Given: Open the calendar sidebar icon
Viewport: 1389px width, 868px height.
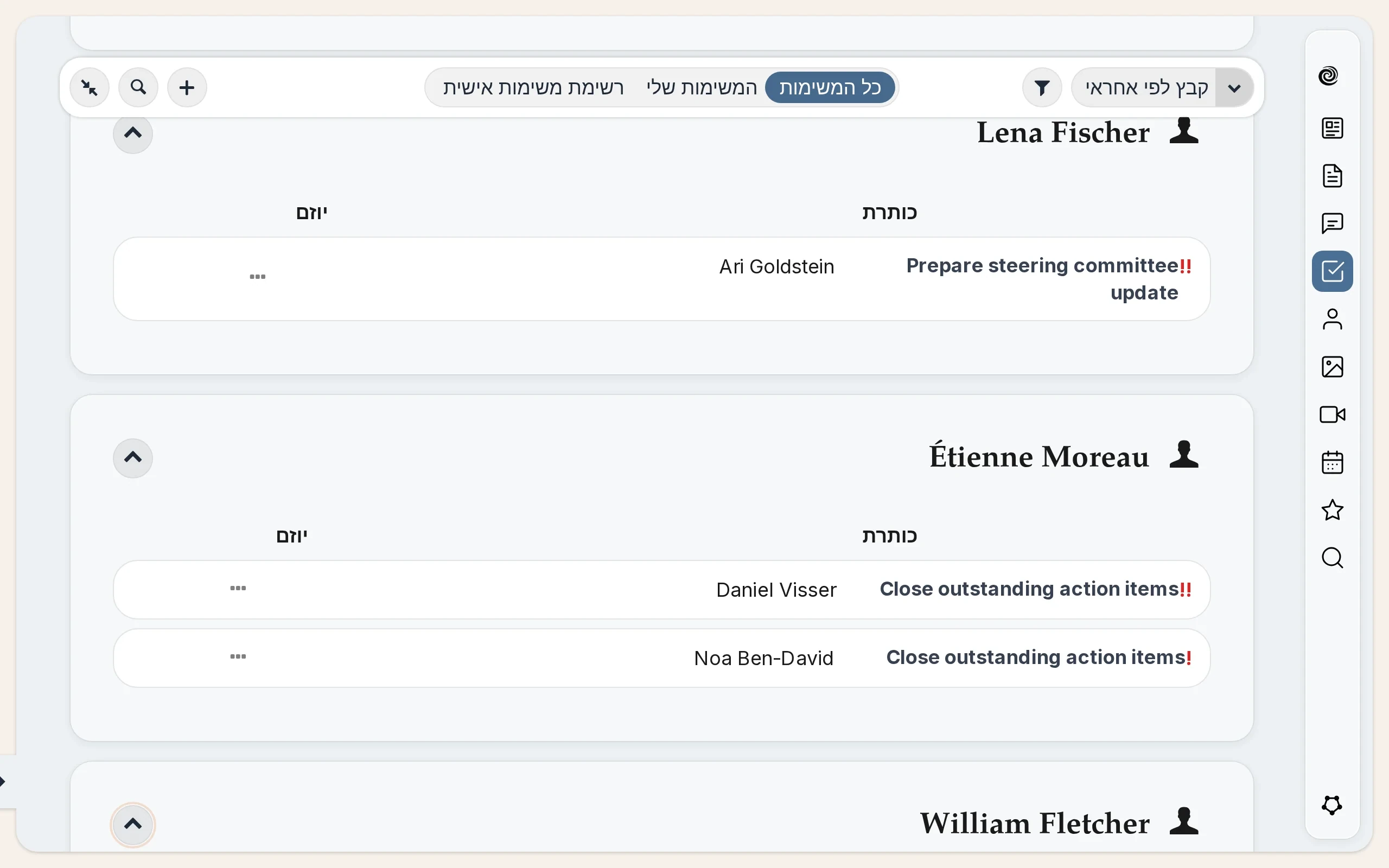Looking at the screenshot, I should 1332,462.
